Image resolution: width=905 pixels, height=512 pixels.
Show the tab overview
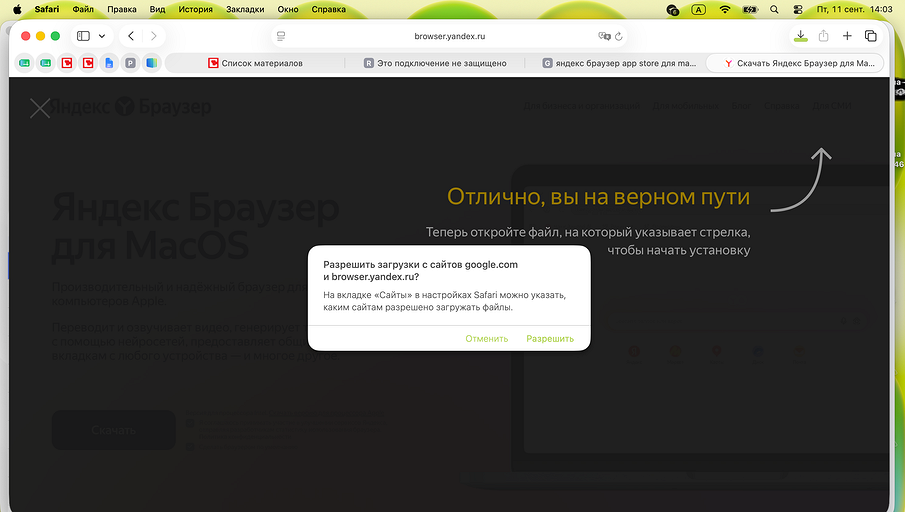pos(870,36)
